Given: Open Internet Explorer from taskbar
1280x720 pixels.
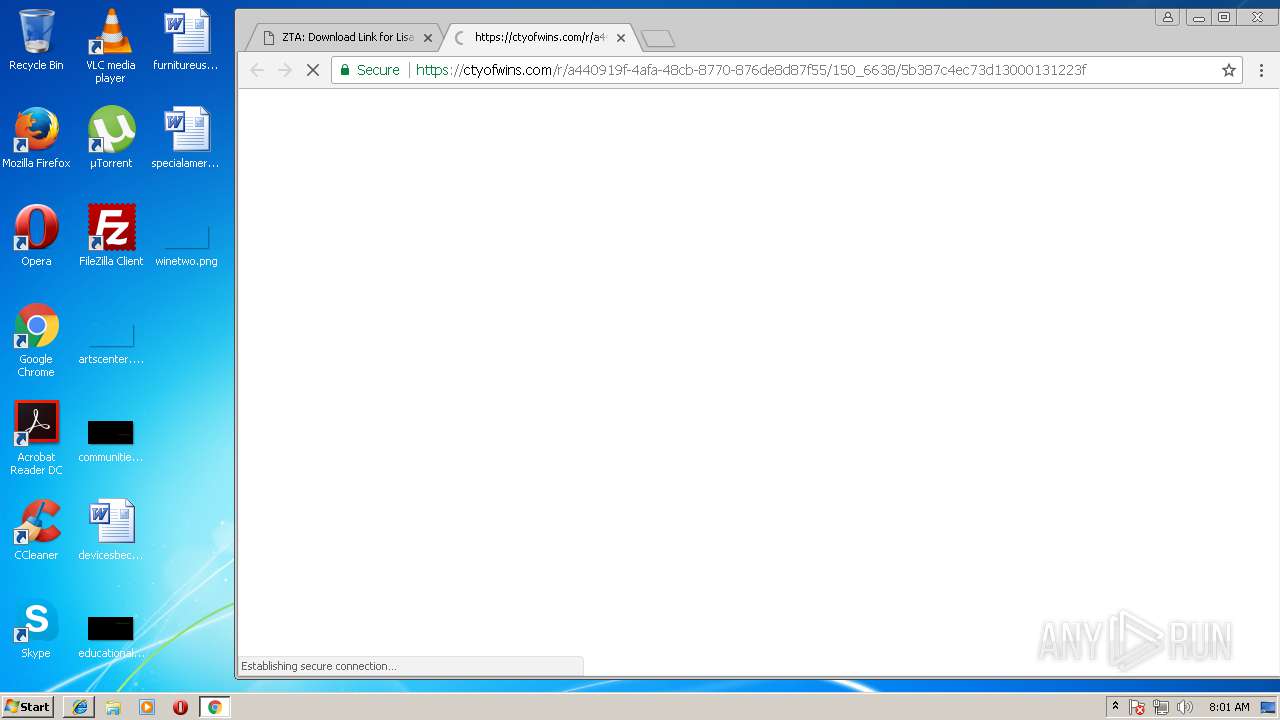Looking at the screenshot, I should pyautogui.click(x=79, y=707).
